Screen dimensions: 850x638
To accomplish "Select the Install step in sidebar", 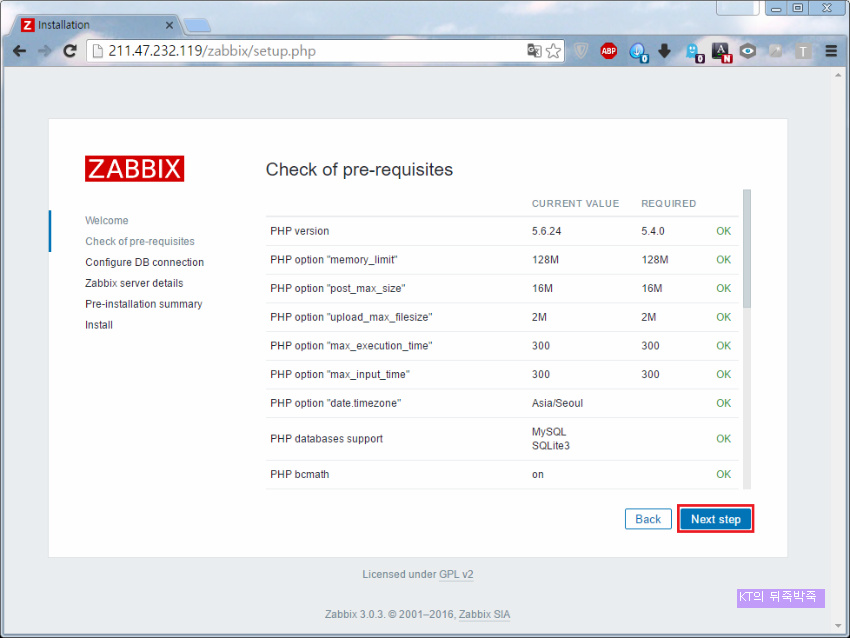I will tap(99, 325).
